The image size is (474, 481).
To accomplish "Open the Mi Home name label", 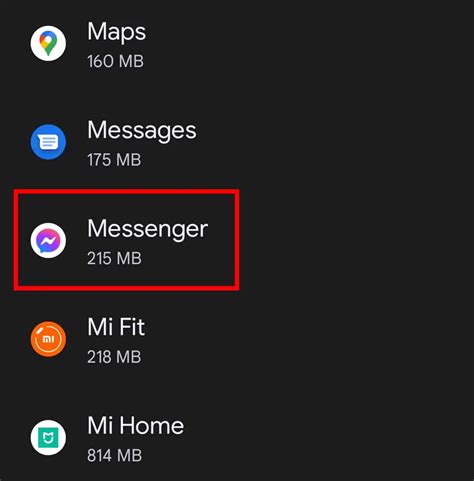I will 136,426.
